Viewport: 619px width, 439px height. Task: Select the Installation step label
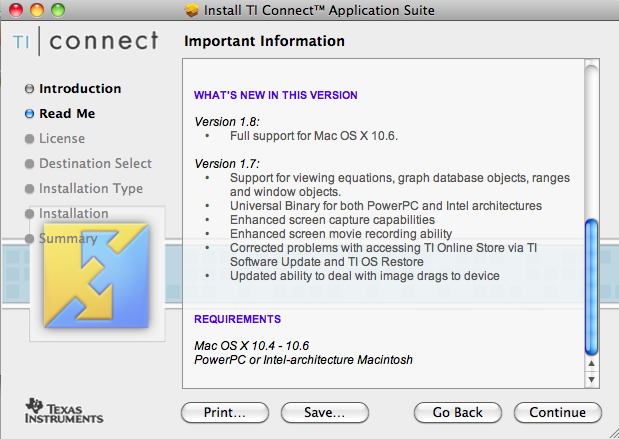coord(73,213)
